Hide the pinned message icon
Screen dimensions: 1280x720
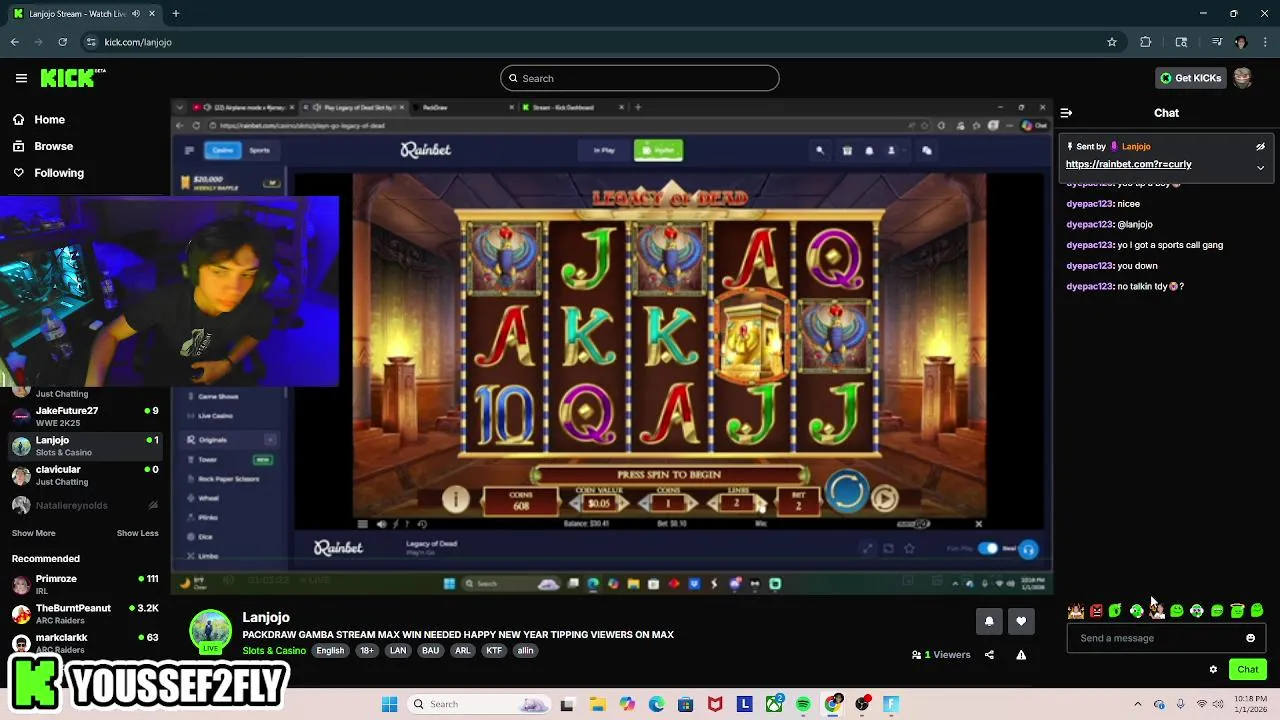coord(1260,146)
